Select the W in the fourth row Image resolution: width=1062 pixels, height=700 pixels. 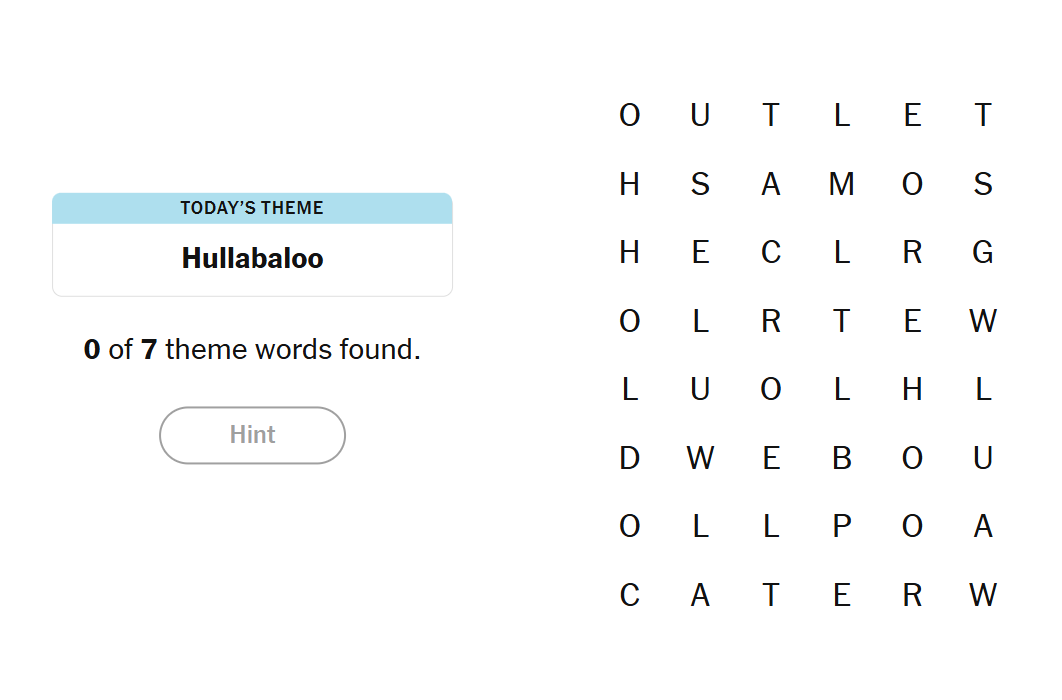tap(983, 321)
